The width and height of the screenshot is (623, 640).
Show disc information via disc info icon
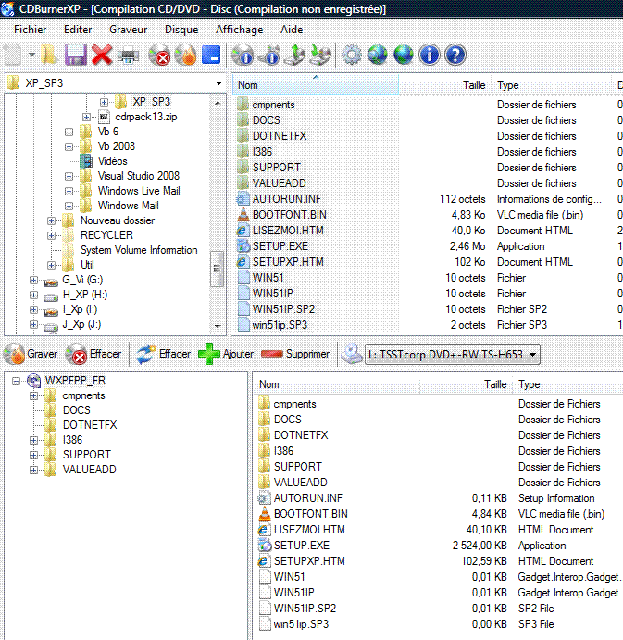[x=243, y=55]
